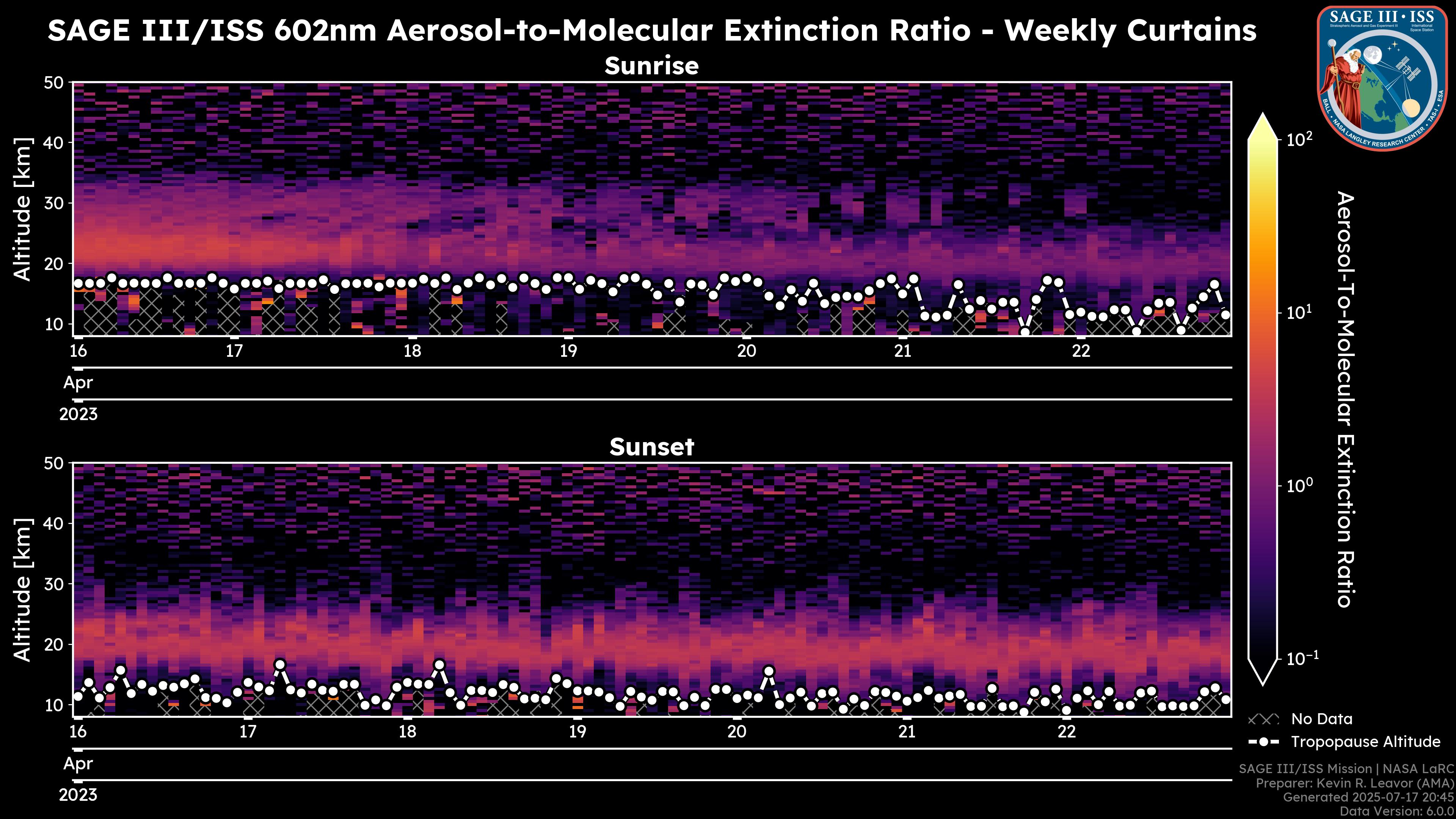Click the Sunrise panel title
The height and width of the screenshot is (819, 1456).
tap(651, 66)
